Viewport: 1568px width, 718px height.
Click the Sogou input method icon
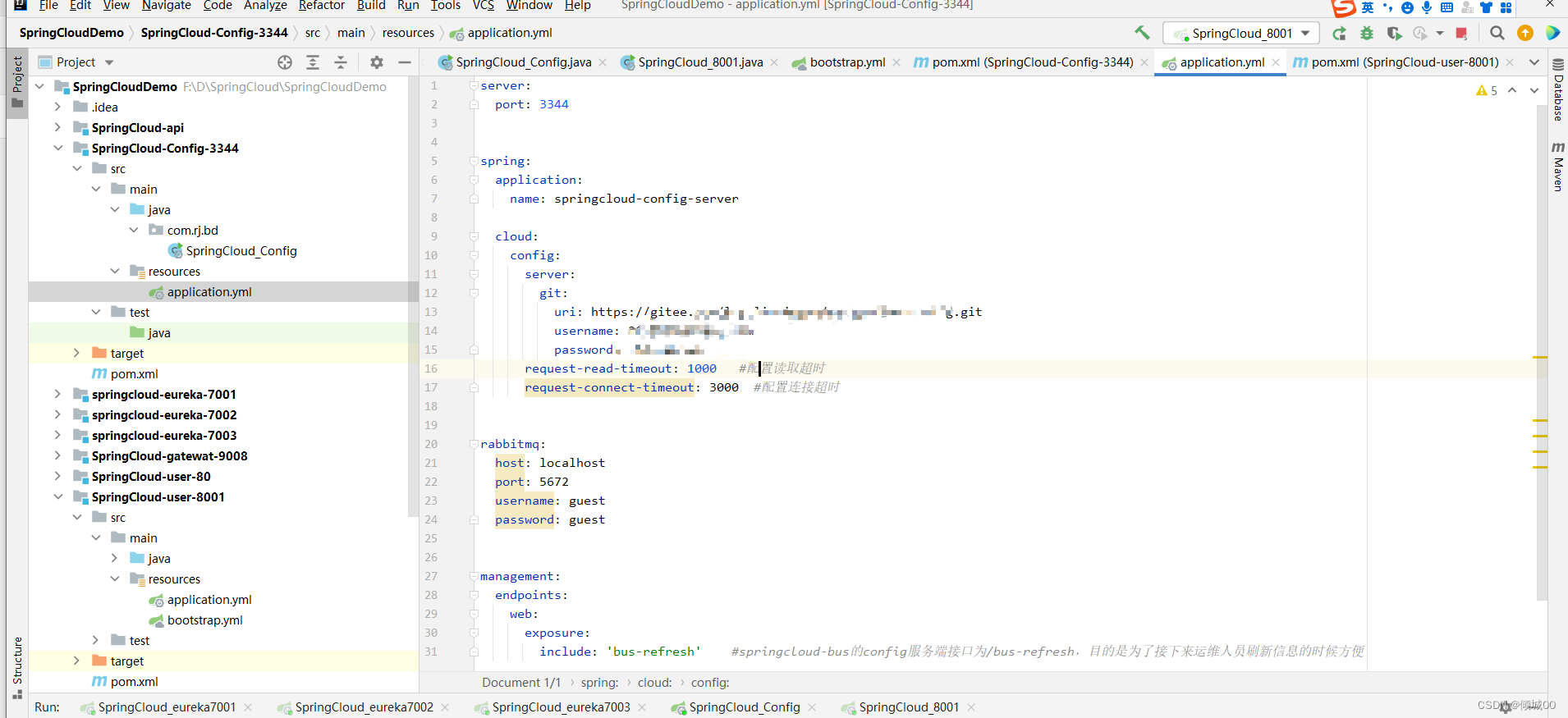click(x=1343, y=7)
